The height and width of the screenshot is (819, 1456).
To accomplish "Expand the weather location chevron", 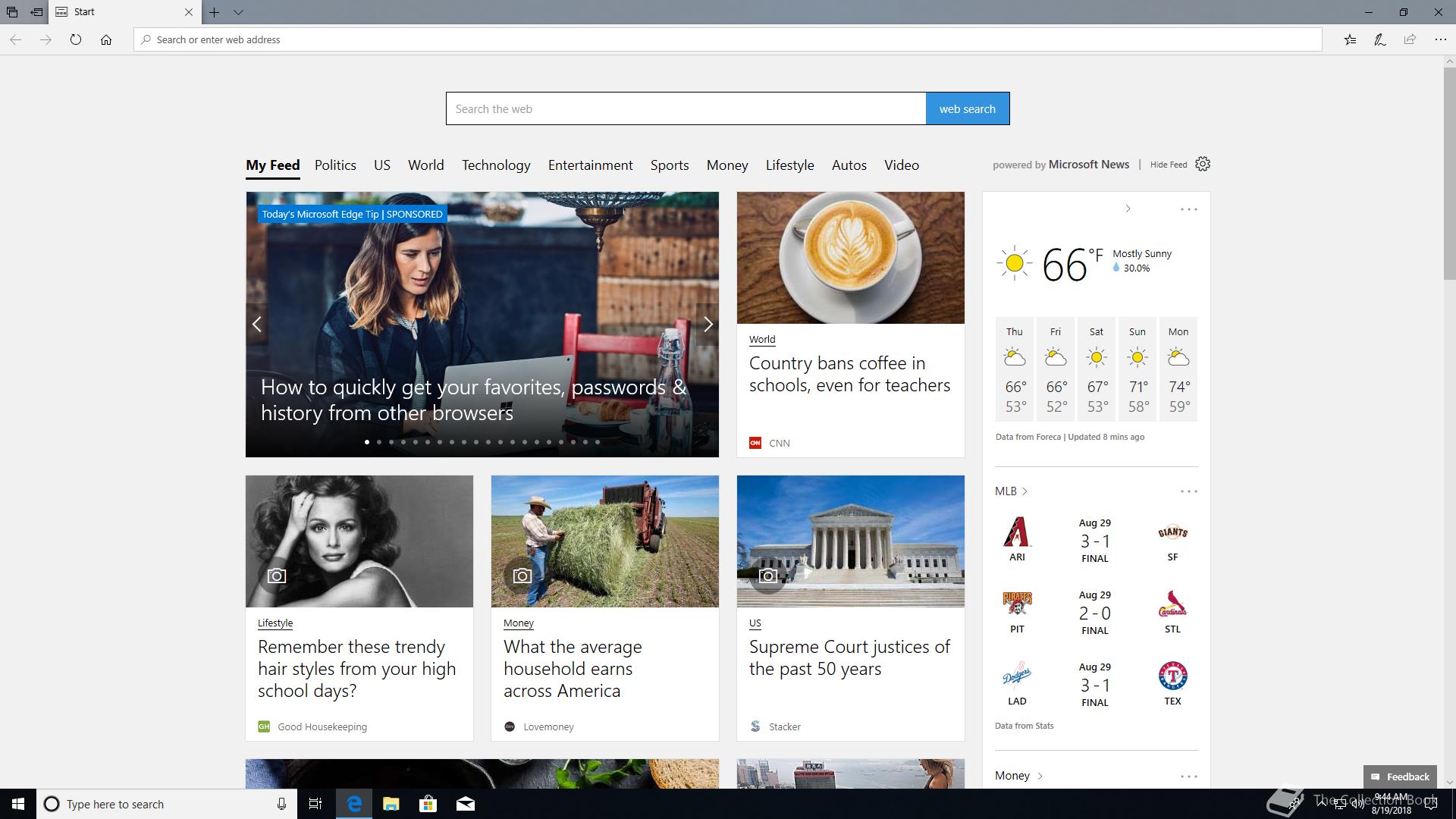I will [1128, 209].
